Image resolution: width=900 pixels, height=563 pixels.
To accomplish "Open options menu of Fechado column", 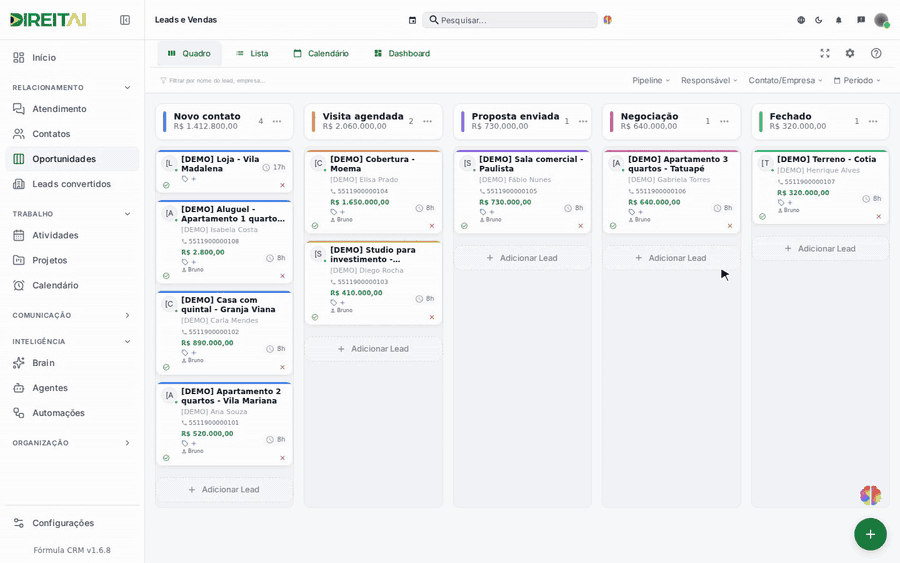I will coord(873,122).
